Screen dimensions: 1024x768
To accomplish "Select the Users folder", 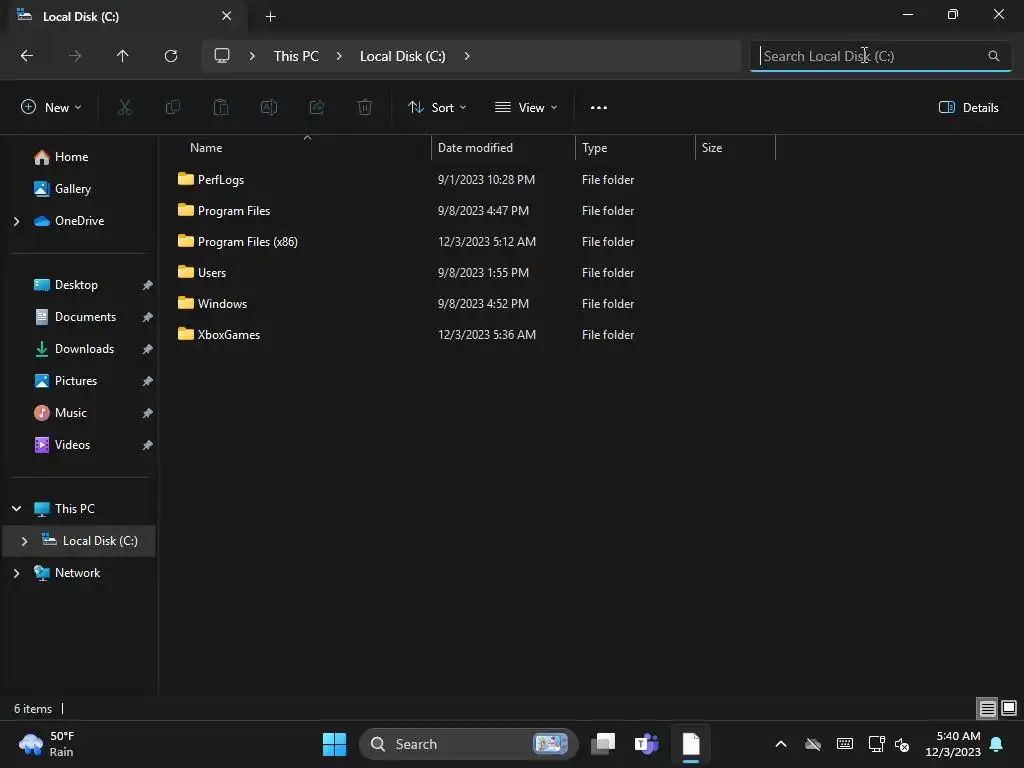I will coord(212,273).
